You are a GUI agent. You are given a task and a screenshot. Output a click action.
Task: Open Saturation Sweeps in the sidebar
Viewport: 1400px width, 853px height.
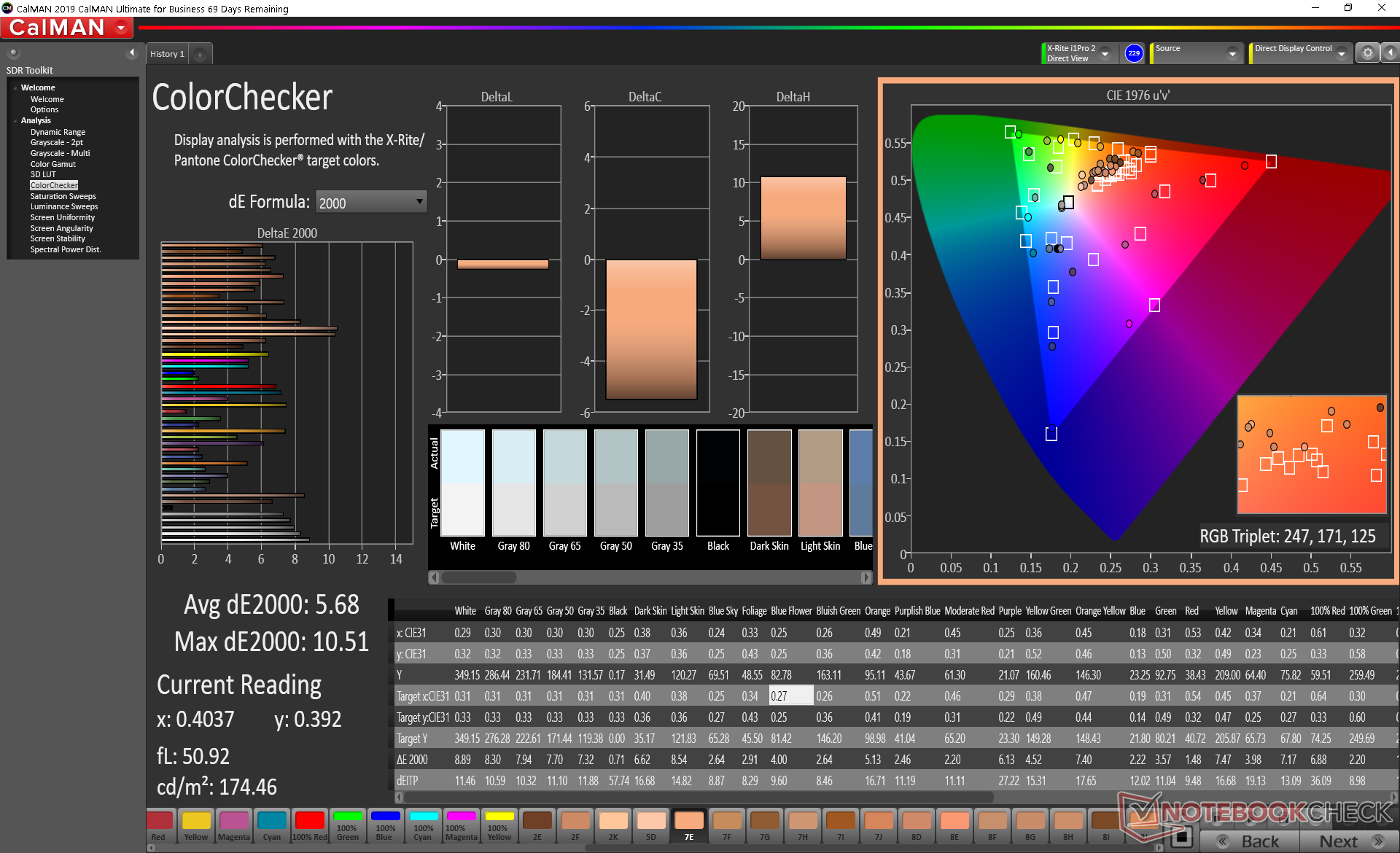click(x=63, y=196)
